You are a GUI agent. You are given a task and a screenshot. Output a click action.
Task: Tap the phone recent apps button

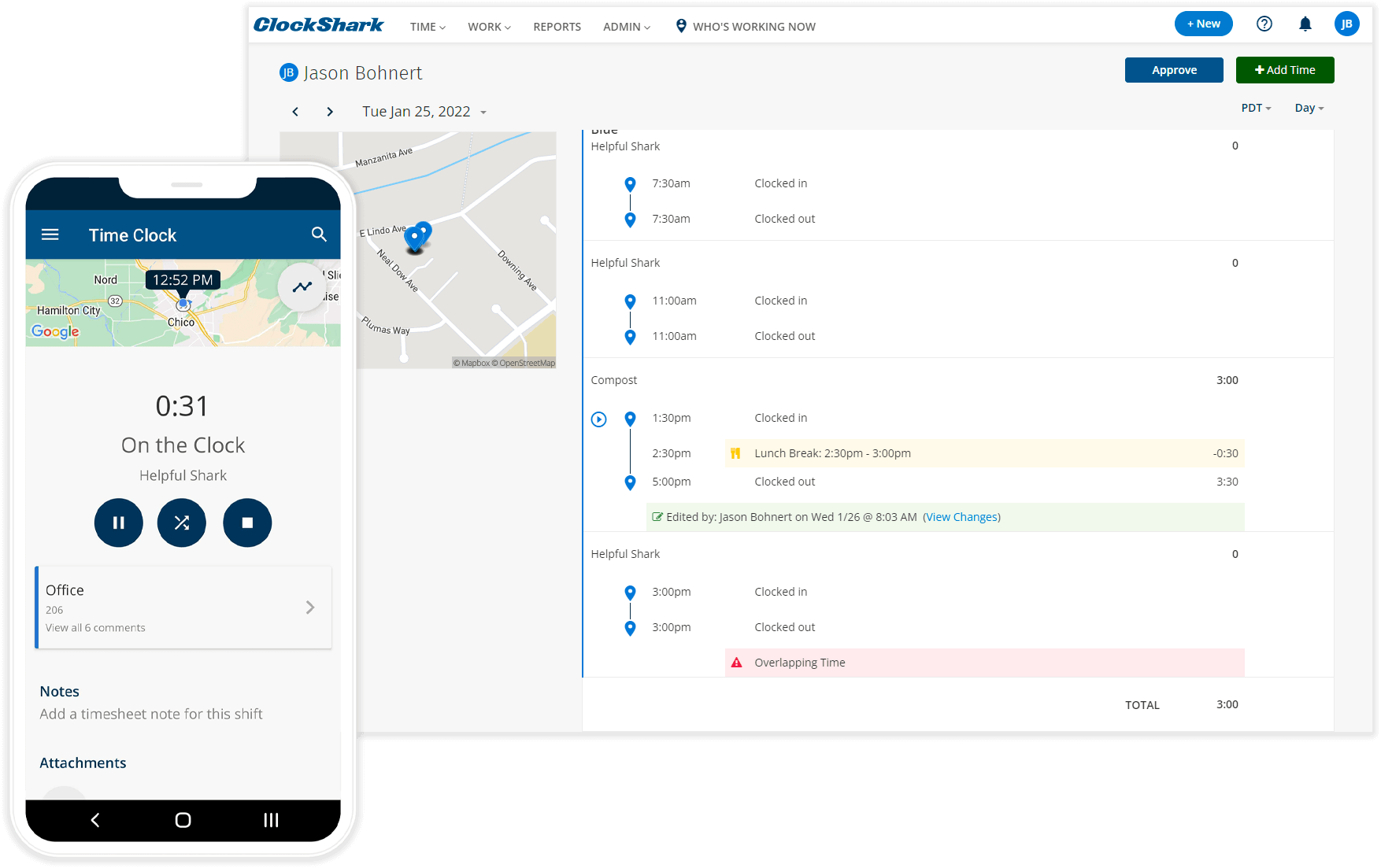tap(271, 820)
